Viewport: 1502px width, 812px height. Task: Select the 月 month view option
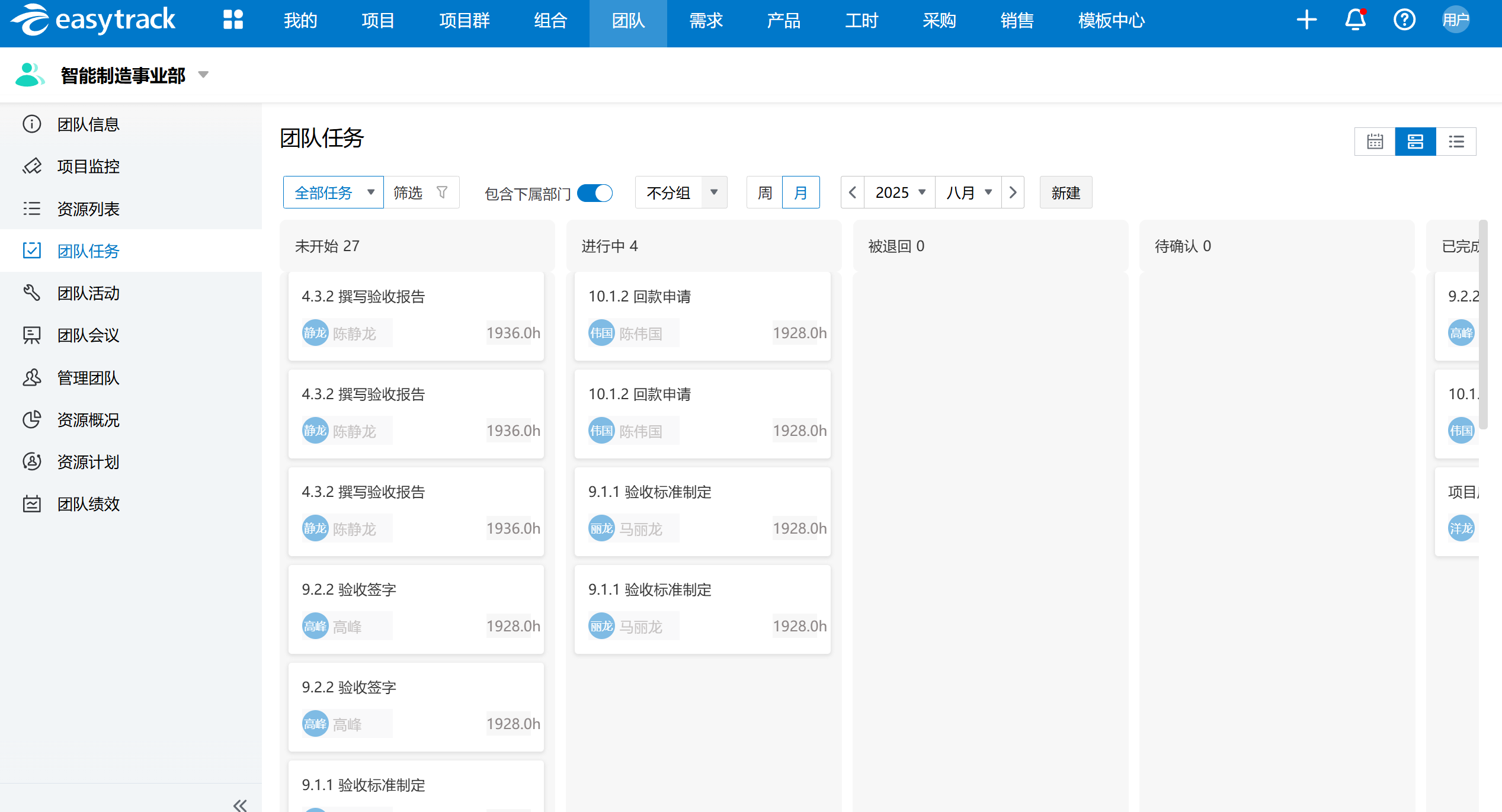800,192
